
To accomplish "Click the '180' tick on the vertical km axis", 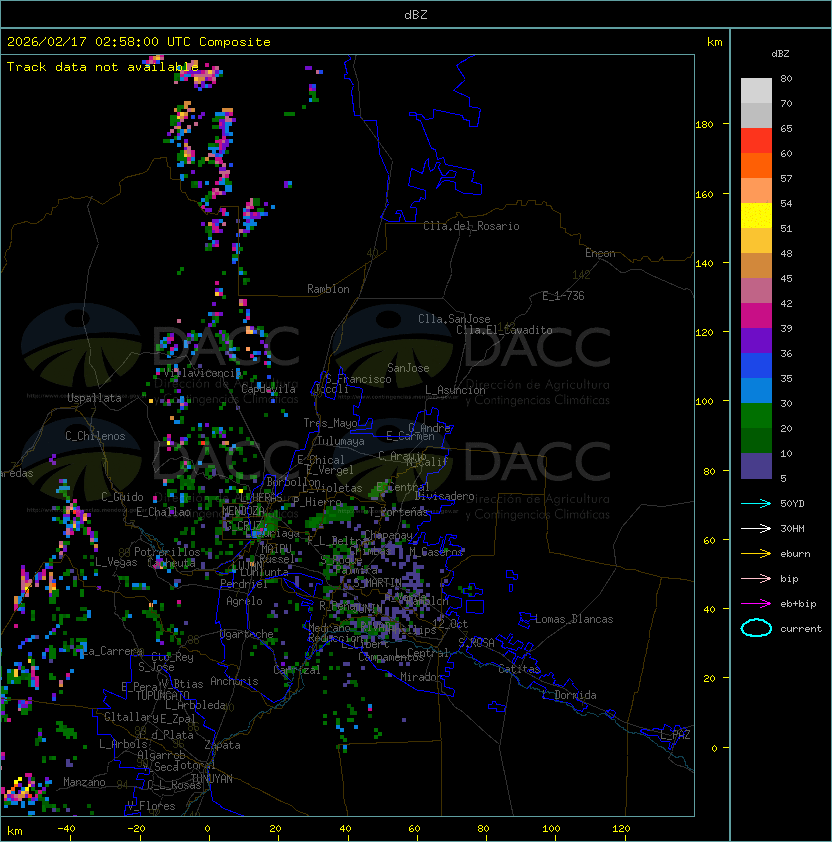I will [x=704, y=125].
